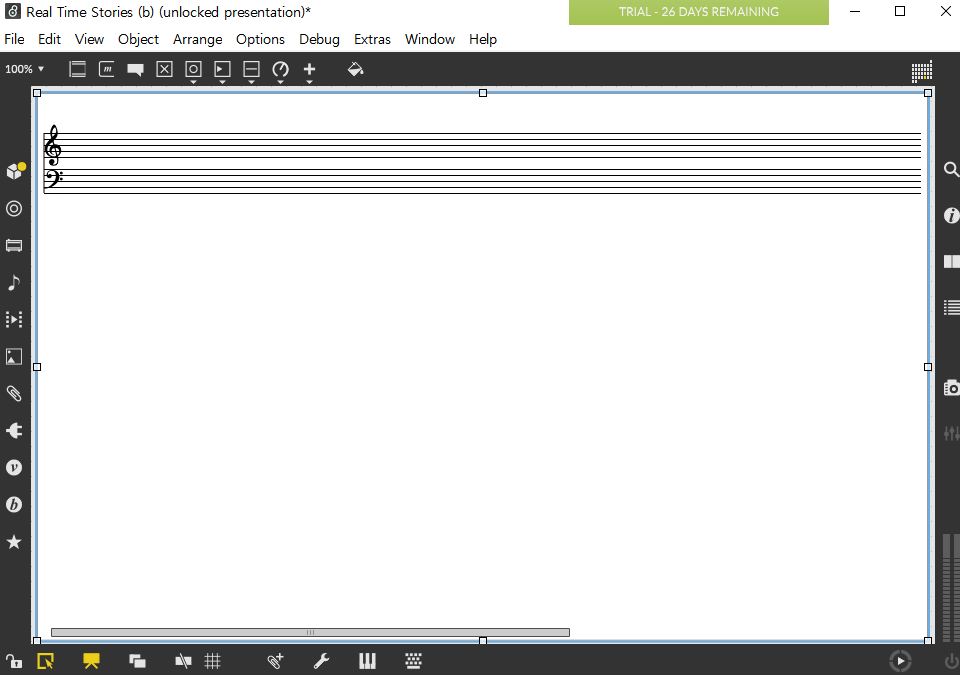Toggle audio on with power button
960x675 pixels.
[951, 661]
